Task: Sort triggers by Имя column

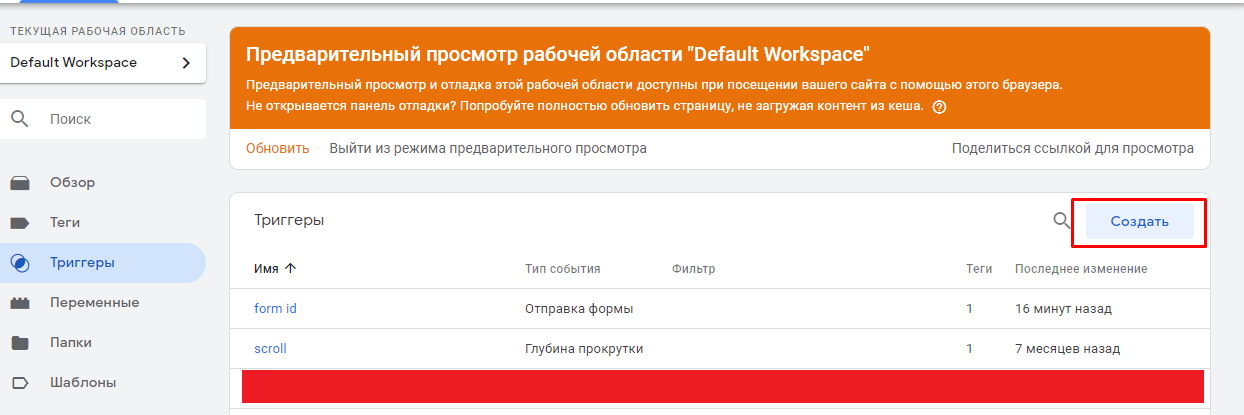Action: [x=275, y=269]
